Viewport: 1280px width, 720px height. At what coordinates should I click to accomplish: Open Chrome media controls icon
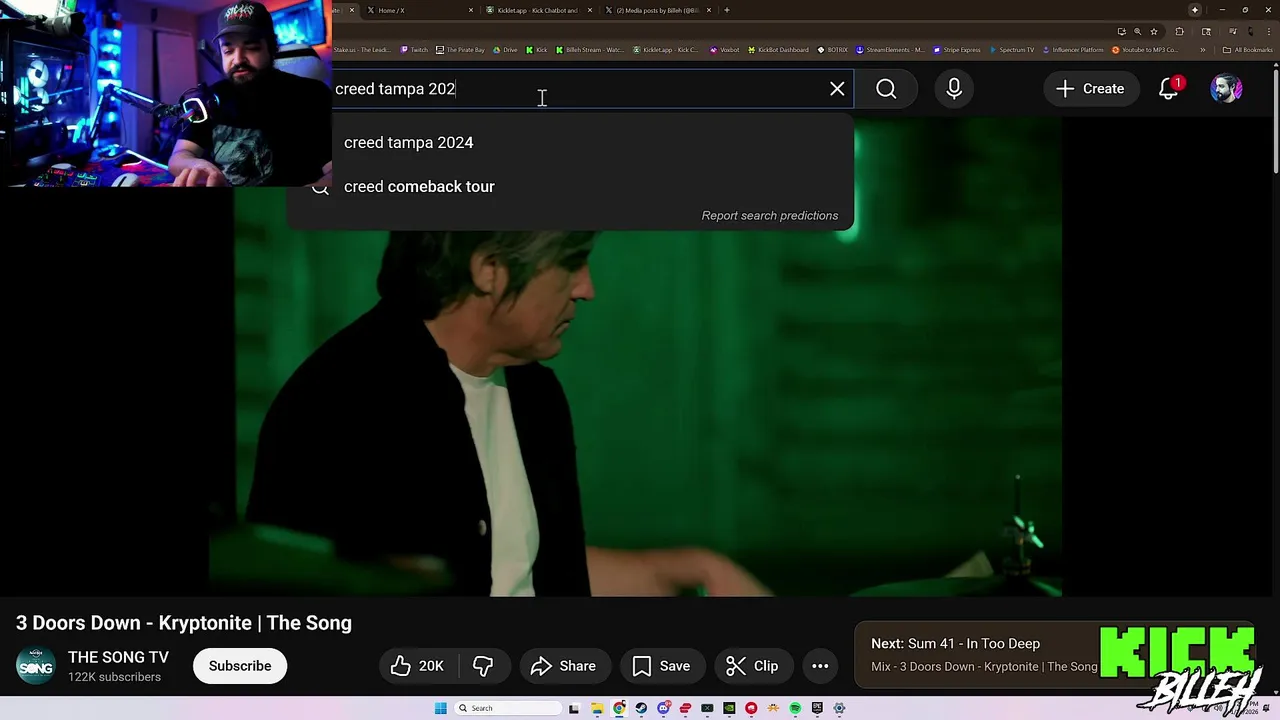1233,31
